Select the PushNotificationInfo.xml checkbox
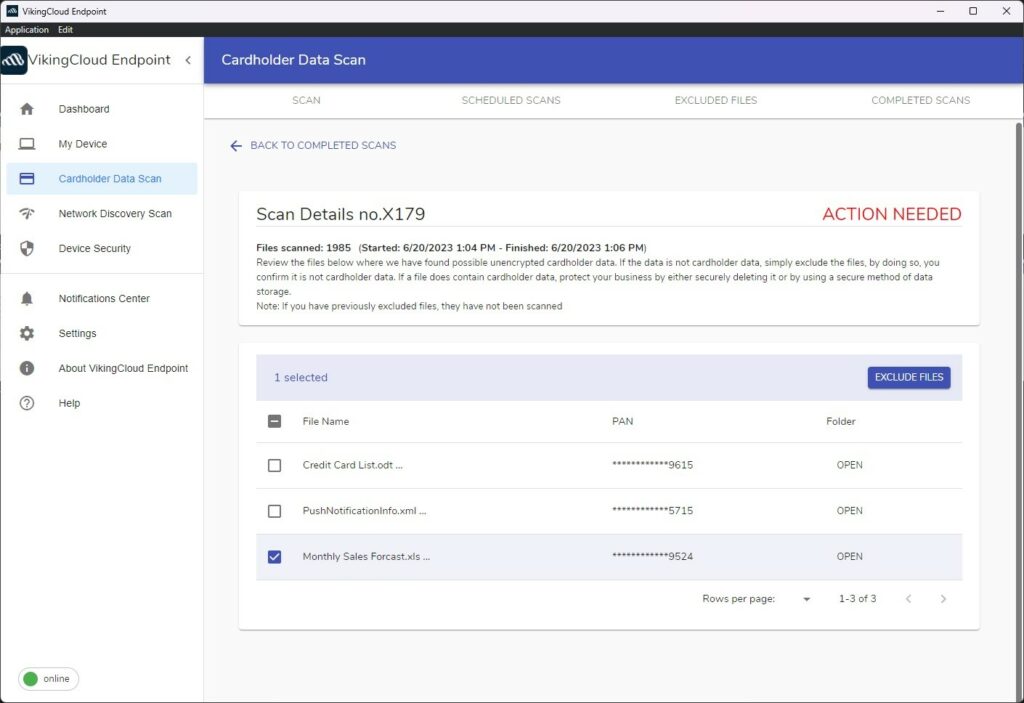Viewport: 1024px width, 703px height. (x=274, y=510)
